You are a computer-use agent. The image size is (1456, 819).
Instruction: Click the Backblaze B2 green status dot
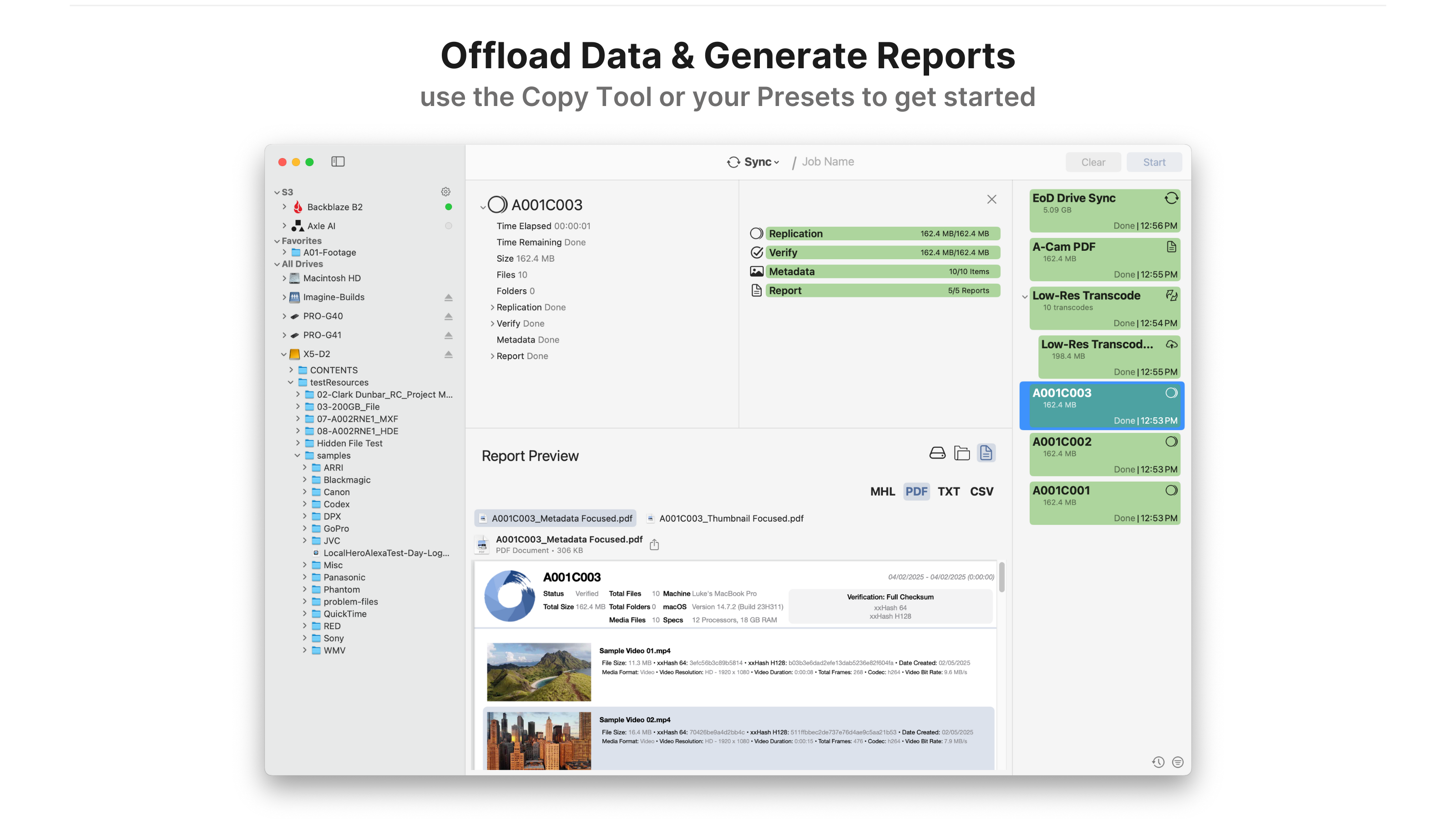pyautogui.click(x=448, y=207)
